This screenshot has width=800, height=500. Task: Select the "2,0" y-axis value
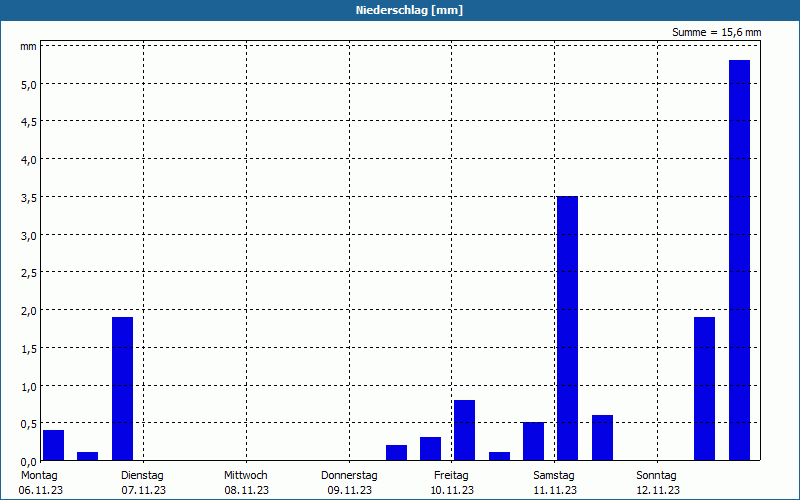click(x=29, y=311)
